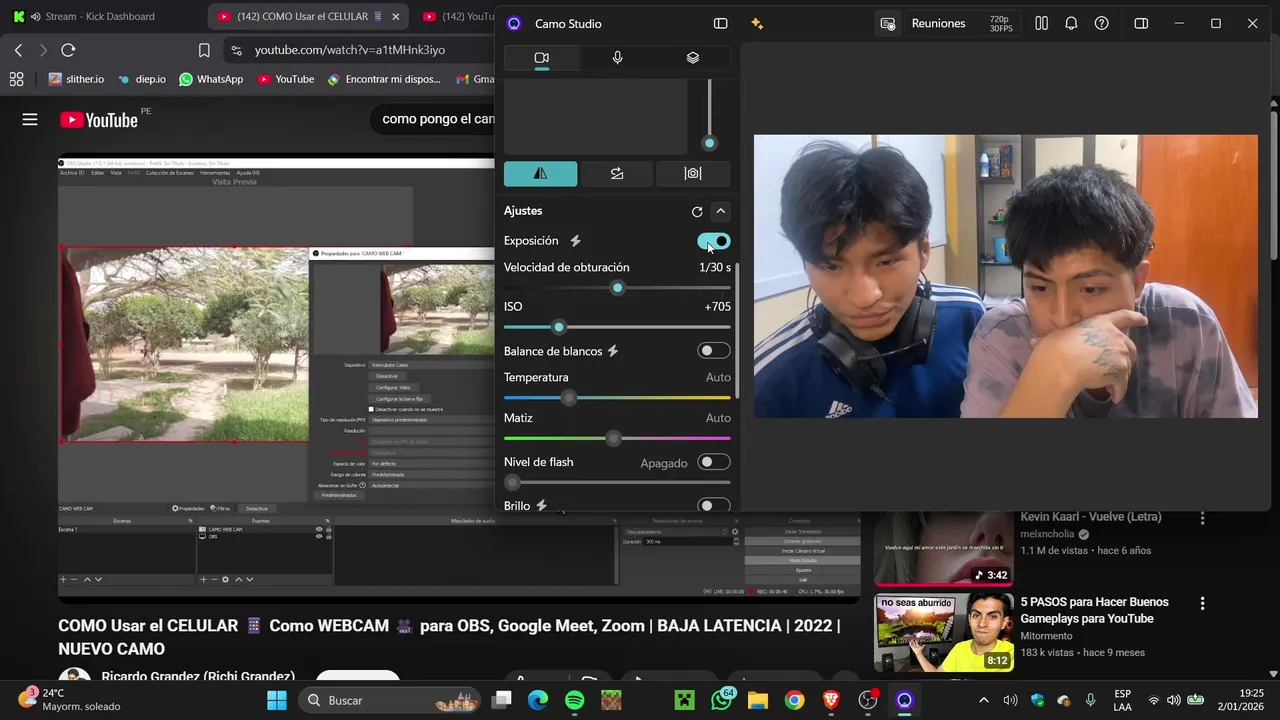
Task: Click the Camo camera preview image
Action: (1005, 276)
